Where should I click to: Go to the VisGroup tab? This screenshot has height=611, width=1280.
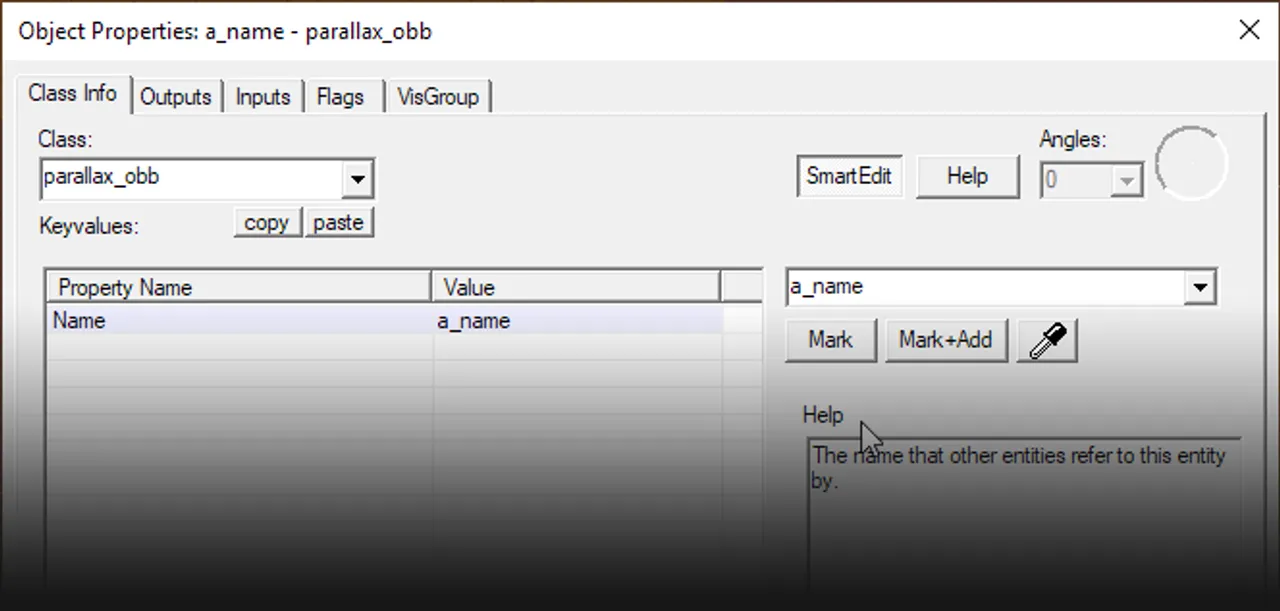click(x=438, y=97)
